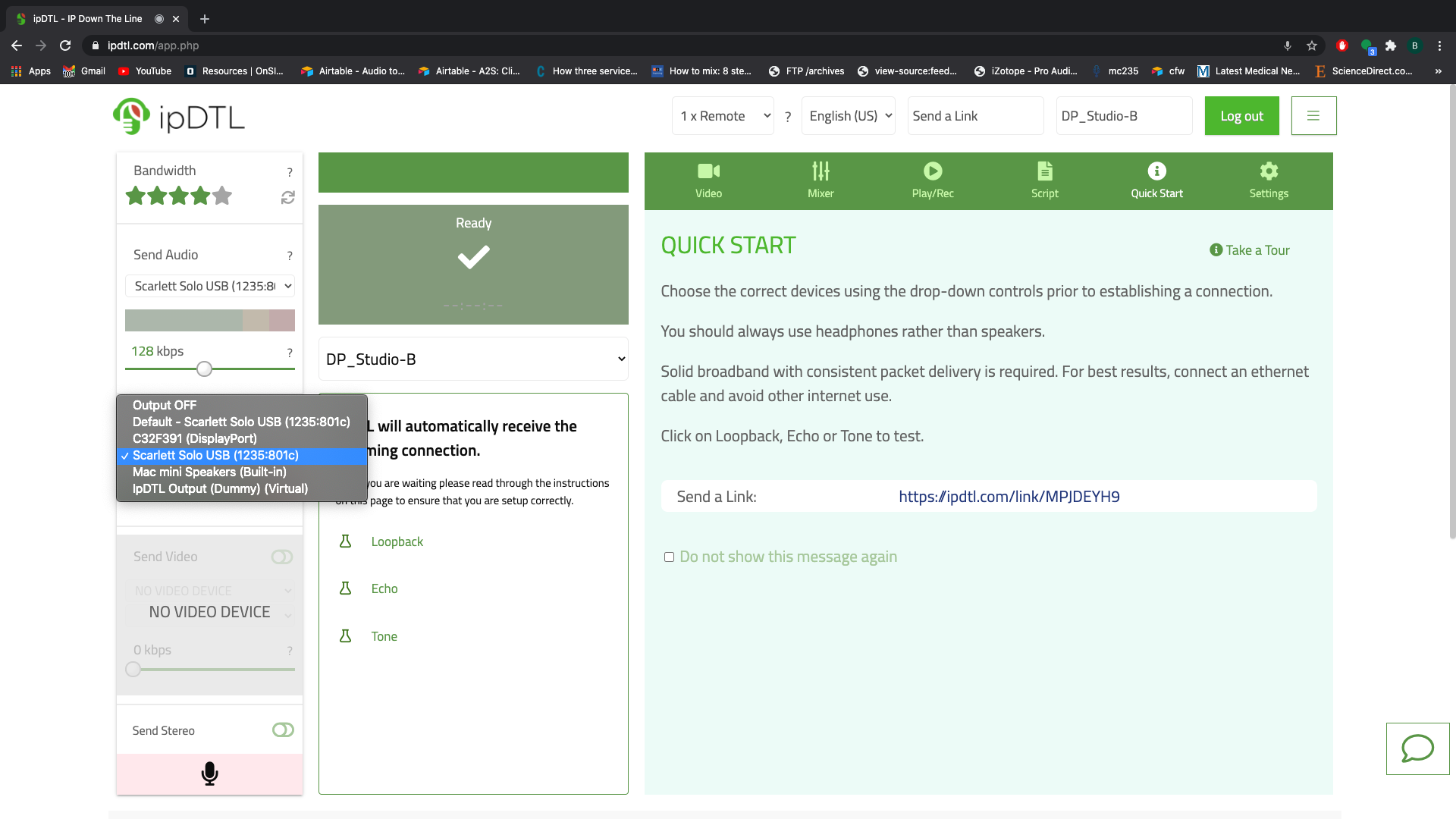Open Chrome three-dot menu
Image resolution: width=1456 pixels, height=819 pixels.
click(x=1439, y=45)
